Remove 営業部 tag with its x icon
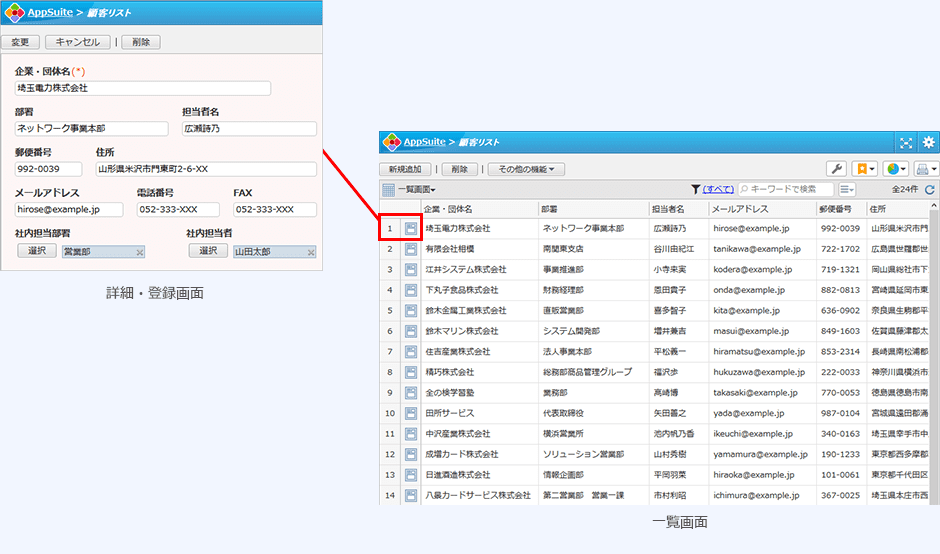 click(x=140, y=252)
